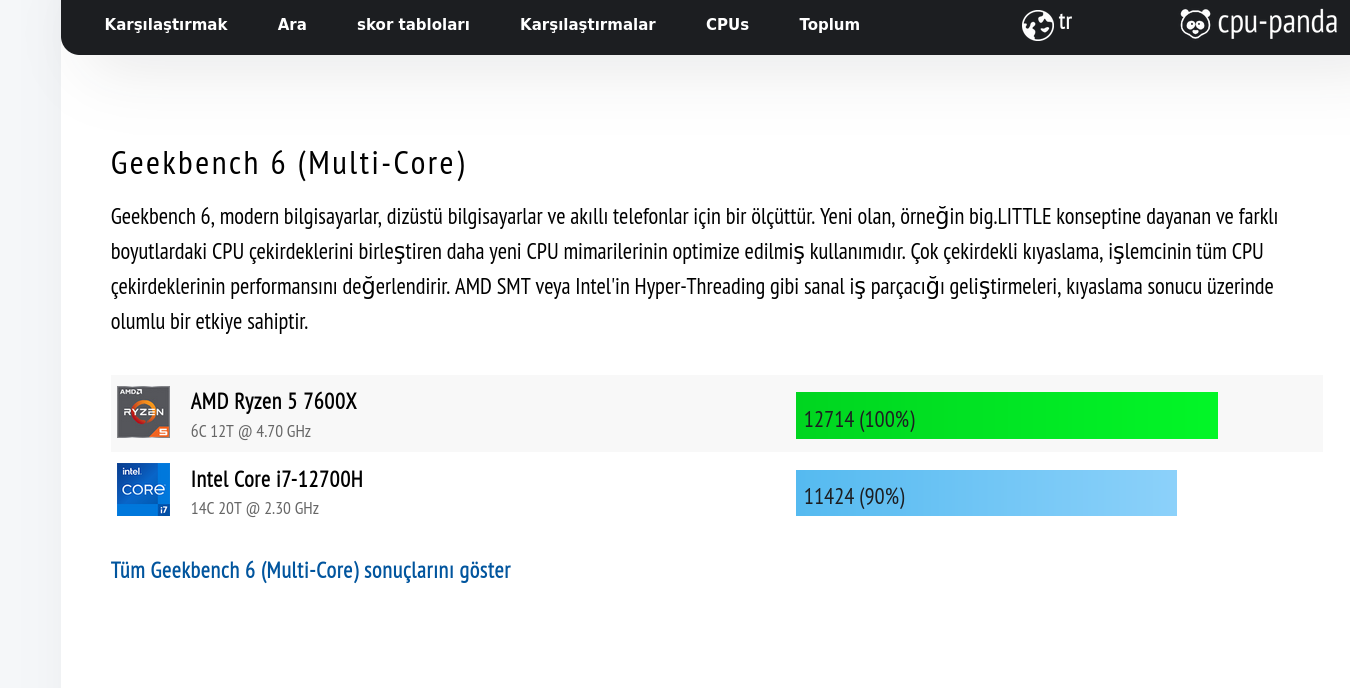
Task: Select Ara in the navigation bar
Action: tap(292, 25)
